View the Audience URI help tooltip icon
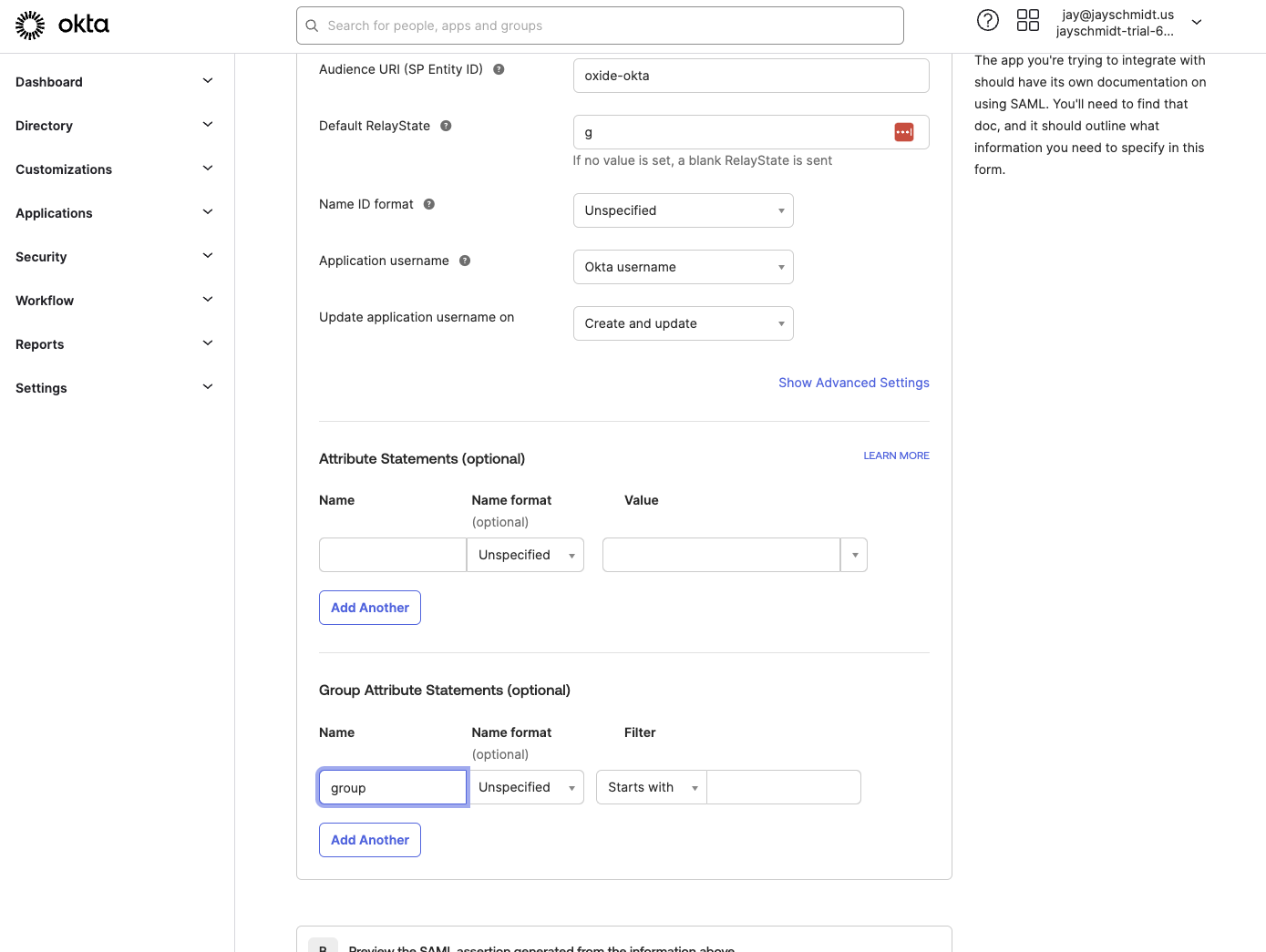This screenshot has height=952, width=1266. 499,68
